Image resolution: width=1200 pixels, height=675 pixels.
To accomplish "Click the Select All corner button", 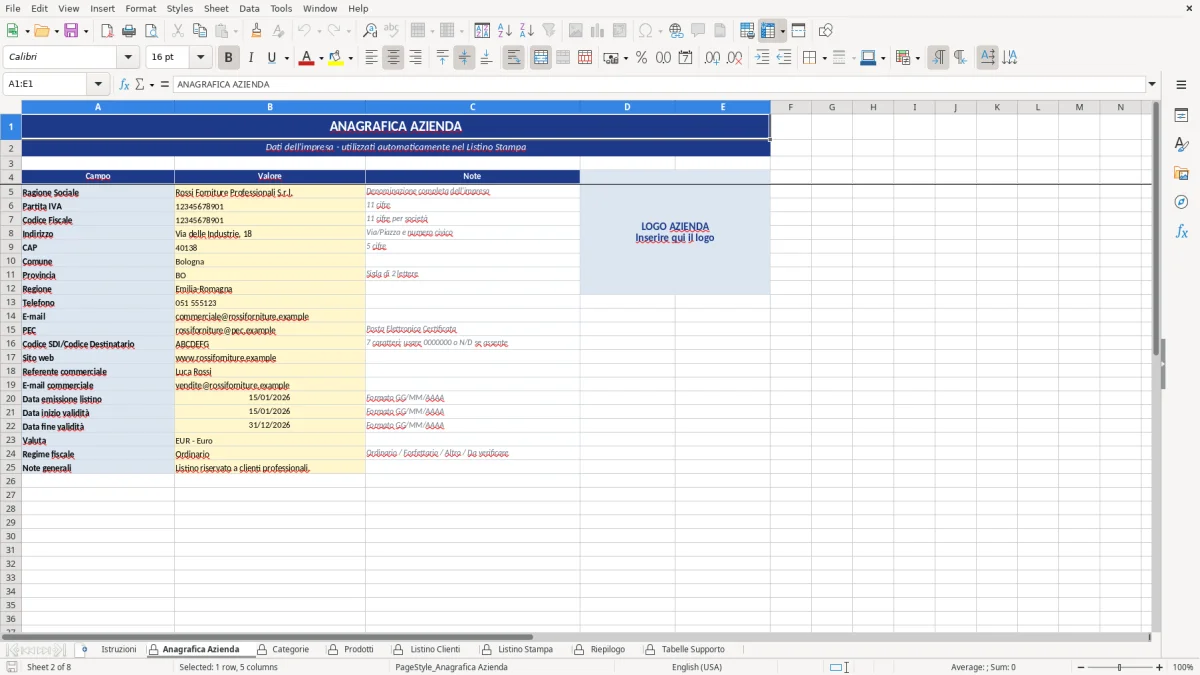I will coord(10,107).
